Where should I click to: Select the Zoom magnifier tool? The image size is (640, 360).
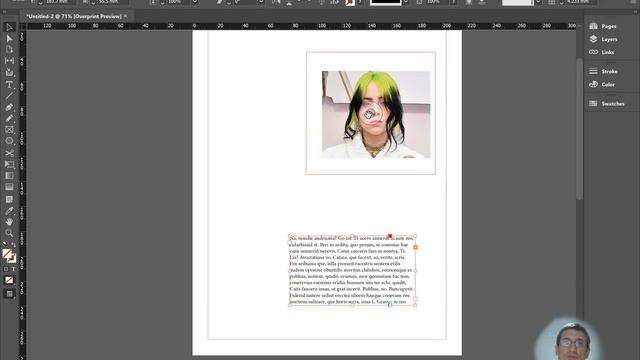[9, 233]
